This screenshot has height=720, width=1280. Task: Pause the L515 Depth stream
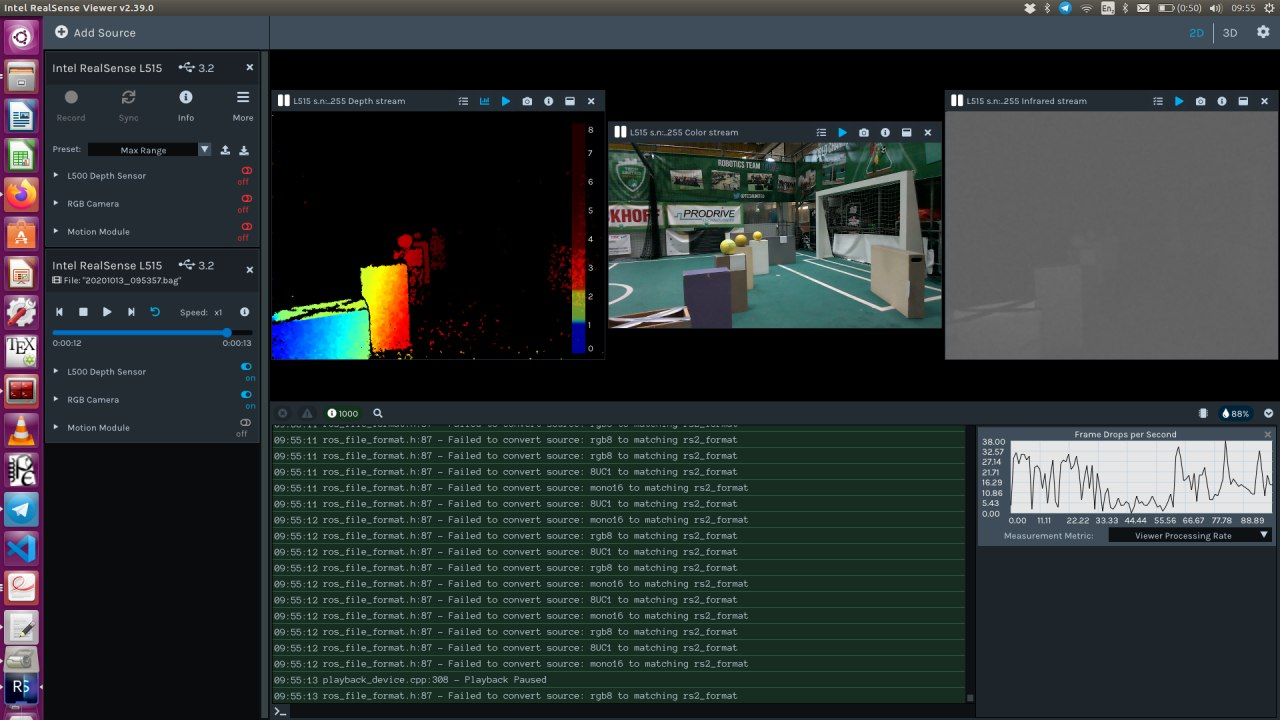tap(506, 100)
